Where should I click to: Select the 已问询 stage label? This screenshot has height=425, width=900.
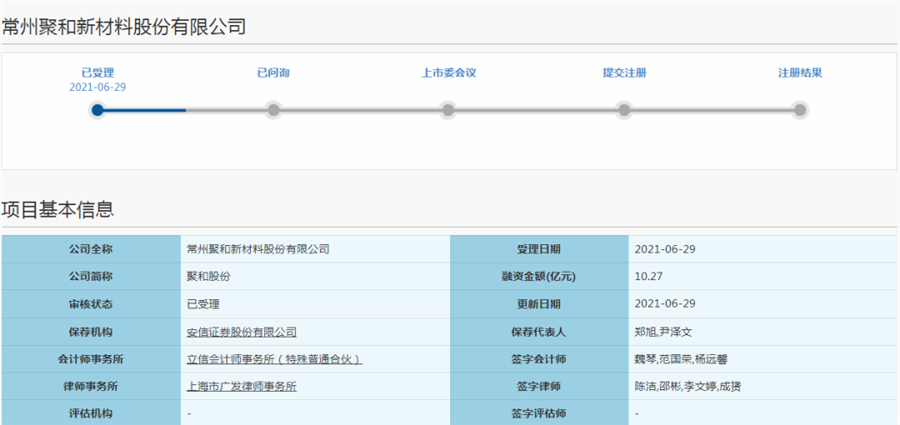click(x=273, y=73)
